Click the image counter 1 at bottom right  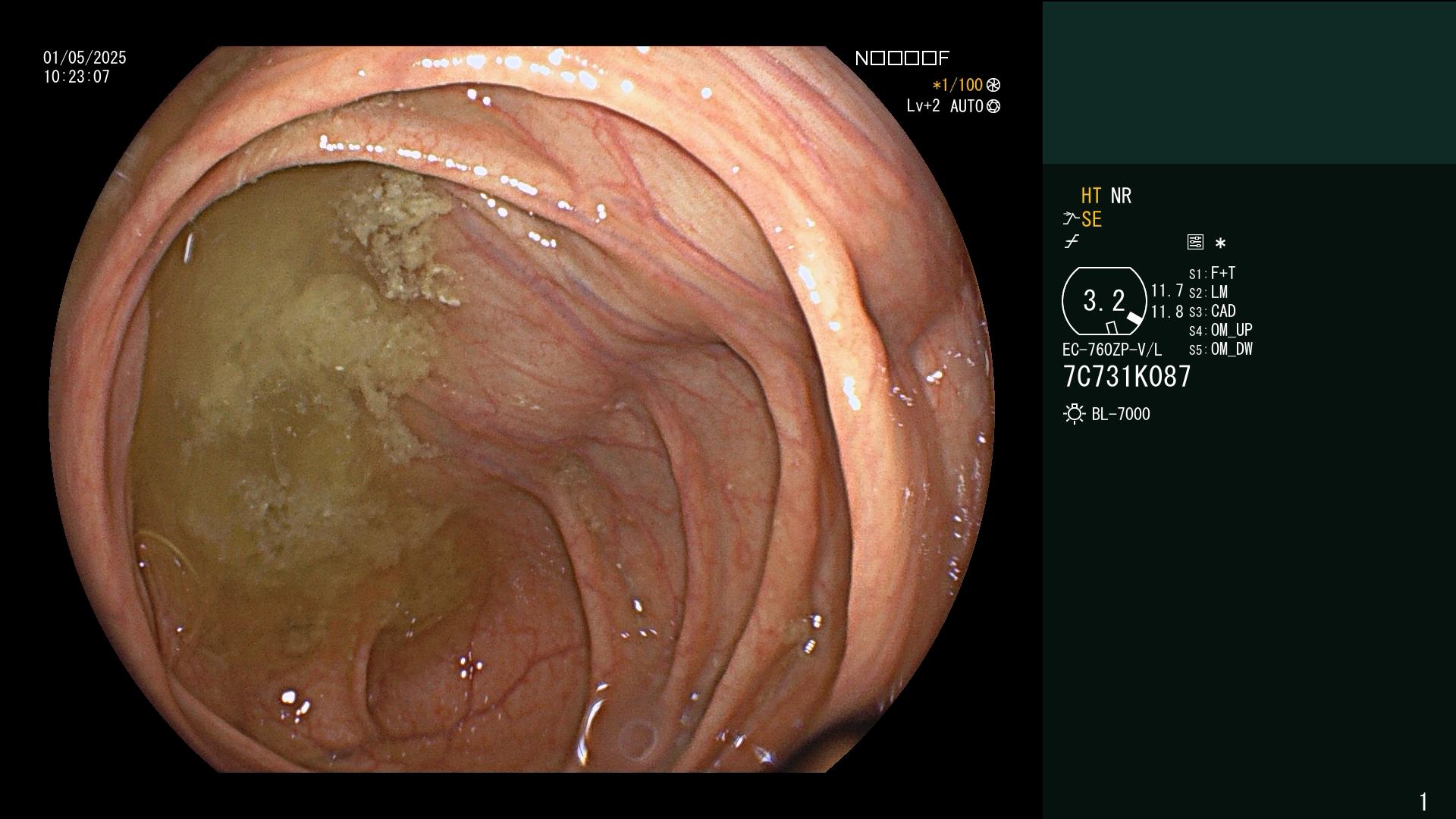pyautogui.click(x=1423, y=802)
